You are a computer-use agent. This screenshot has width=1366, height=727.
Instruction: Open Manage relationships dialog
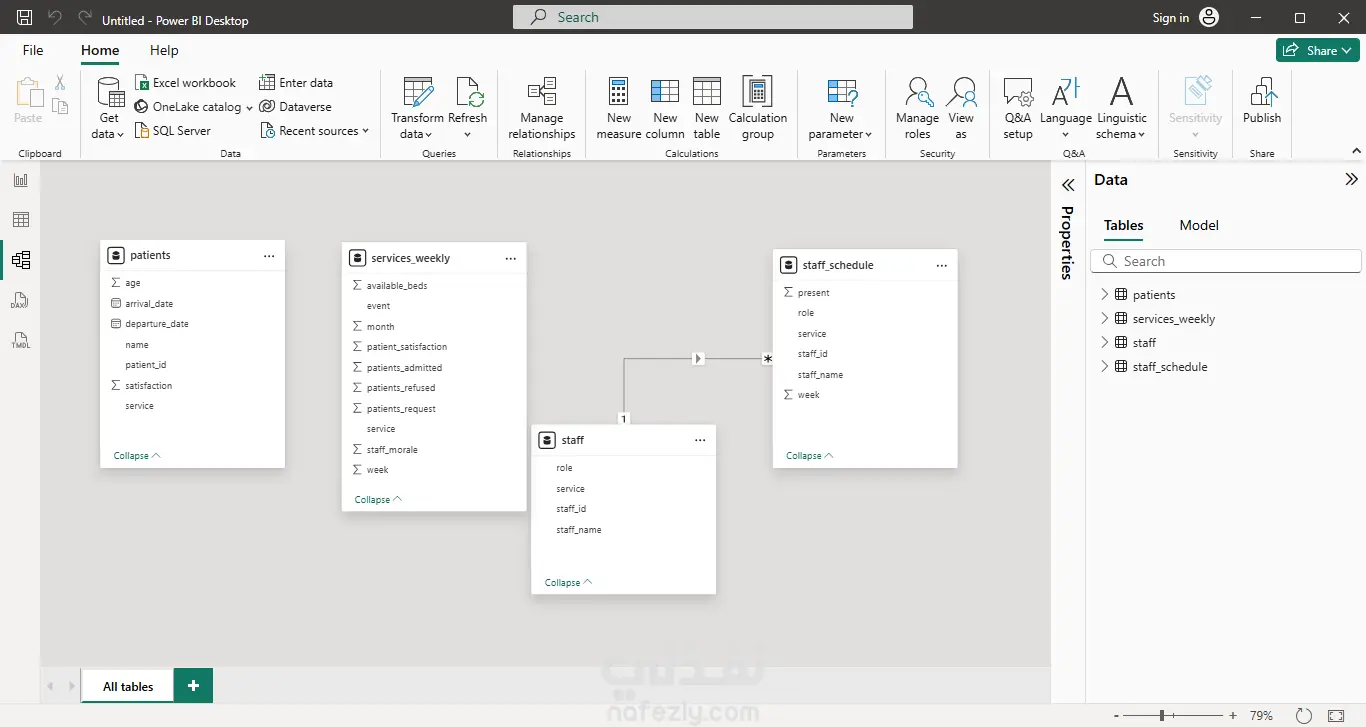542,108
